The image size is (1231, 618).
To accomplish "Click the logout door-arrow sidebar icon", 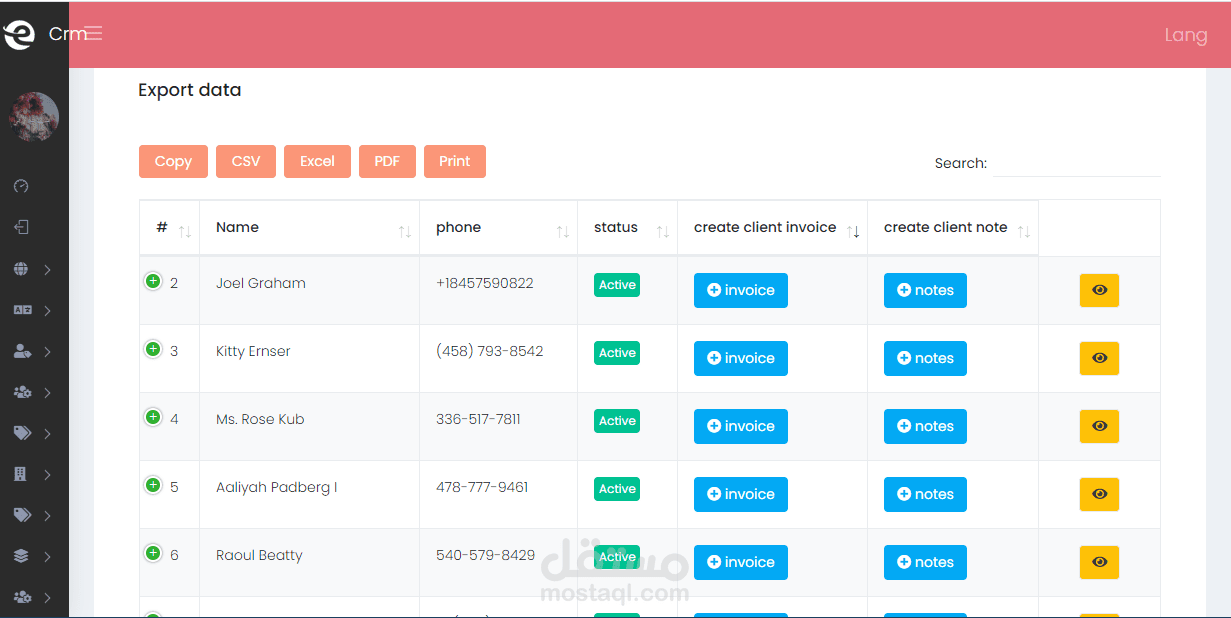I will pyautogui.click(x=21, y=227).
